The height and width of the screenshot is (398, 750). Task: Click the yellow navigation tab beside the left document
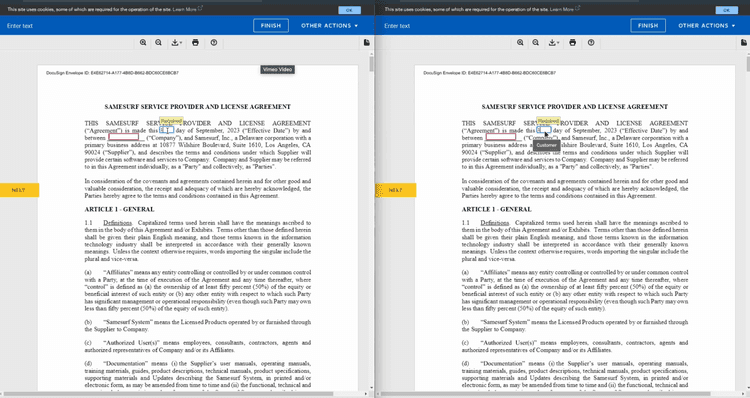(19, 190)
